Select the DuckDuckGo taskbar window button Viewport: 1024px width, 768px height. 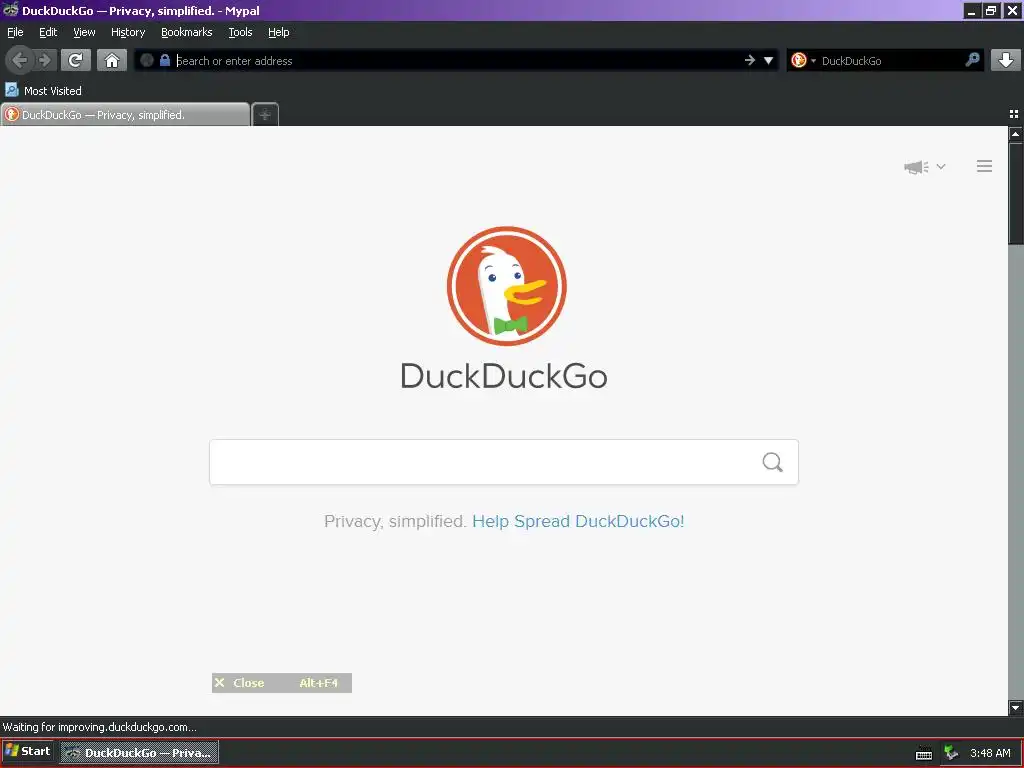pos(140,752)
